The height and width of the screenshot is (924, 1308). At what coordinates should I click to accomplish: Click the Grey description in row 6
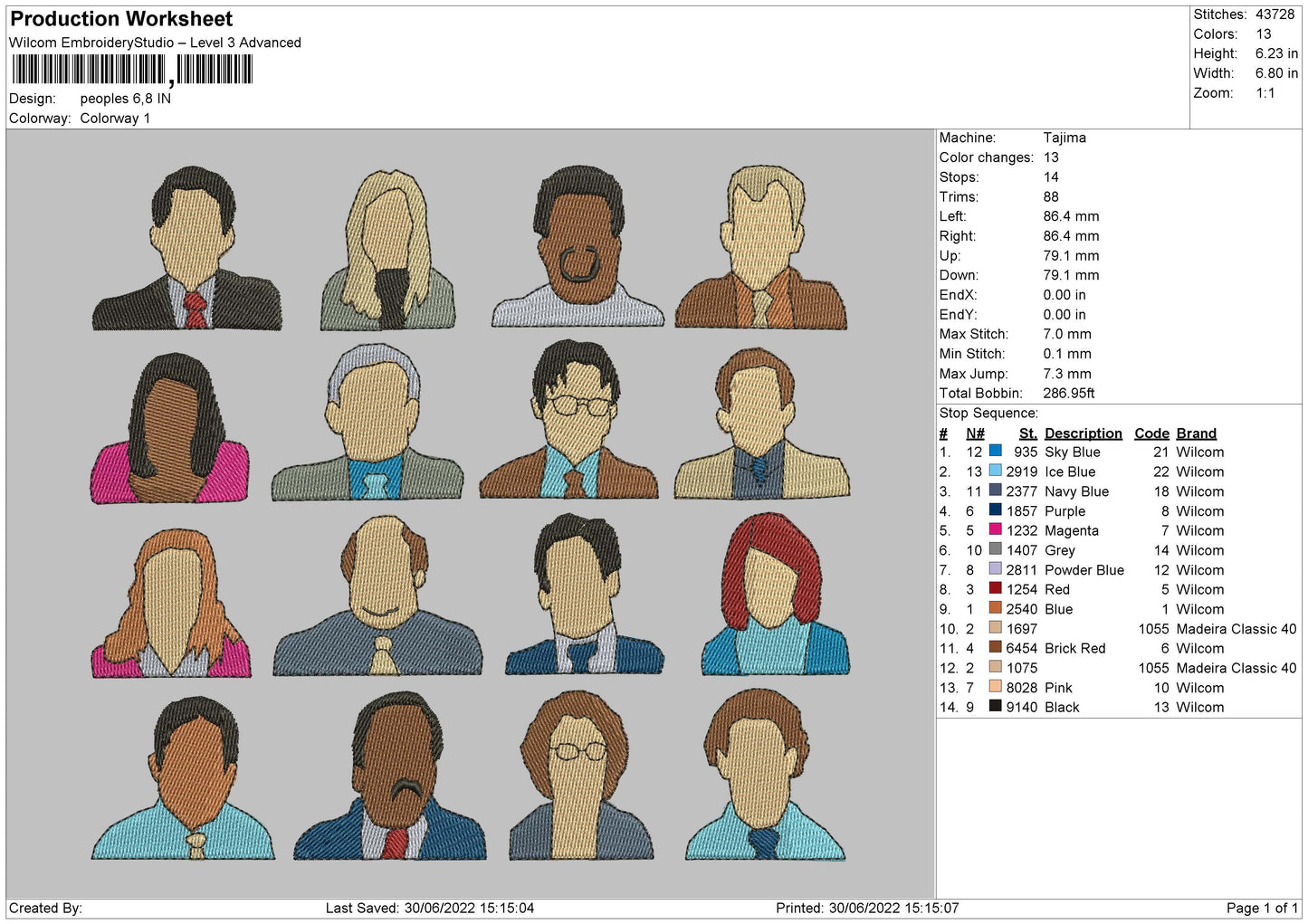1060,550
